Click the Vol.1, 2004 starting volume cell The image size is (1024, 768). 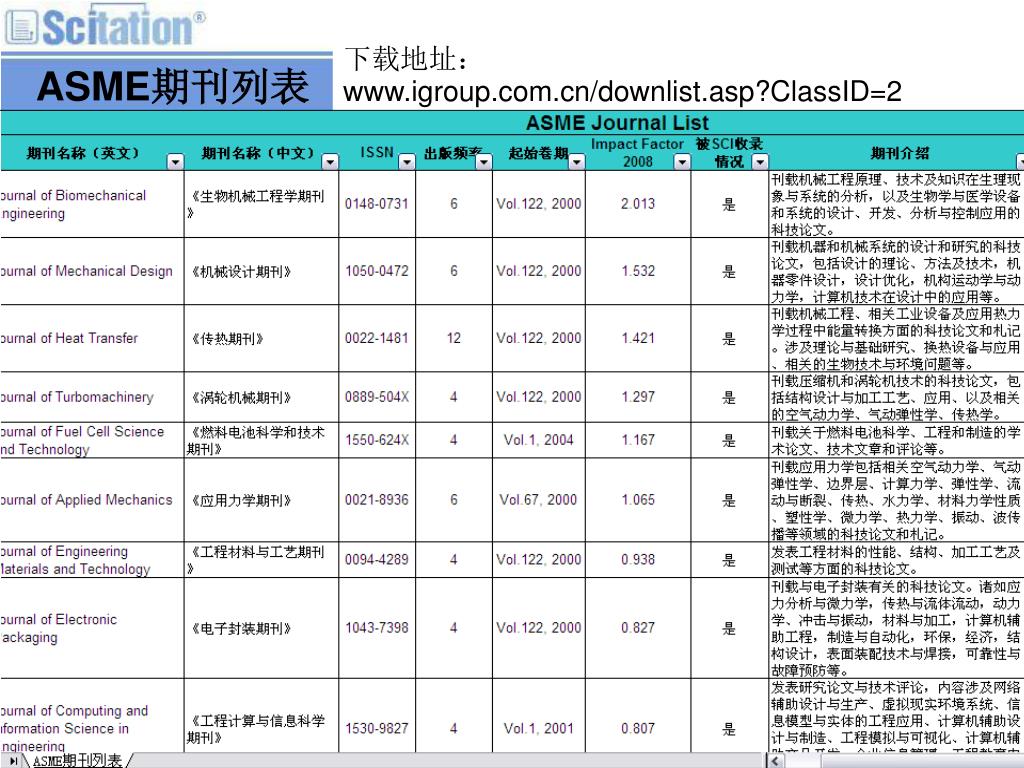click(x=539, y=440)
